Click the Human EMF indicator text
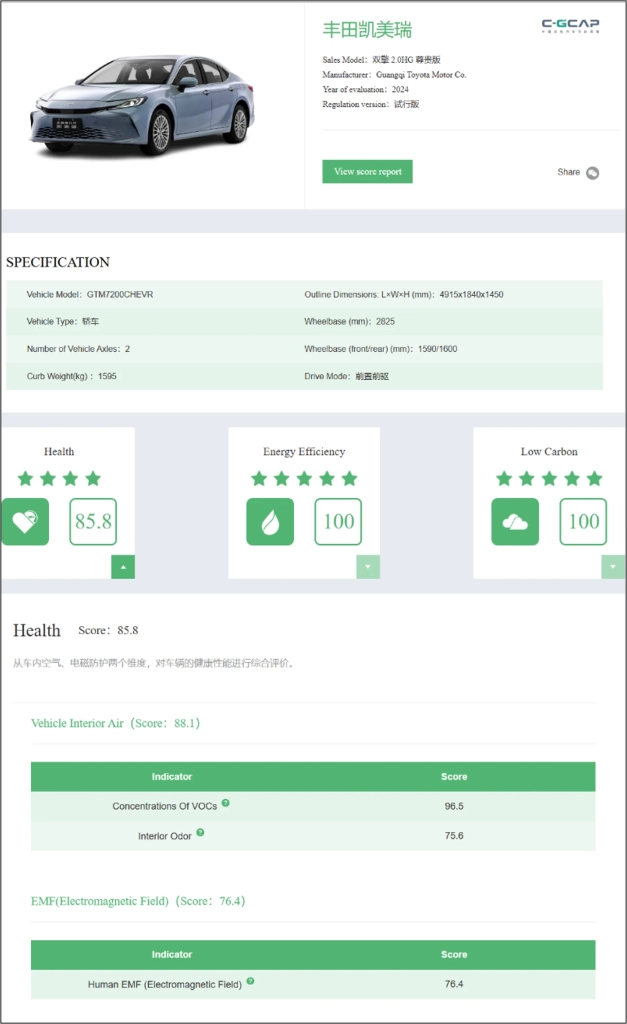The width and height of the screenshot is (627, 1024). coord(165,985)
